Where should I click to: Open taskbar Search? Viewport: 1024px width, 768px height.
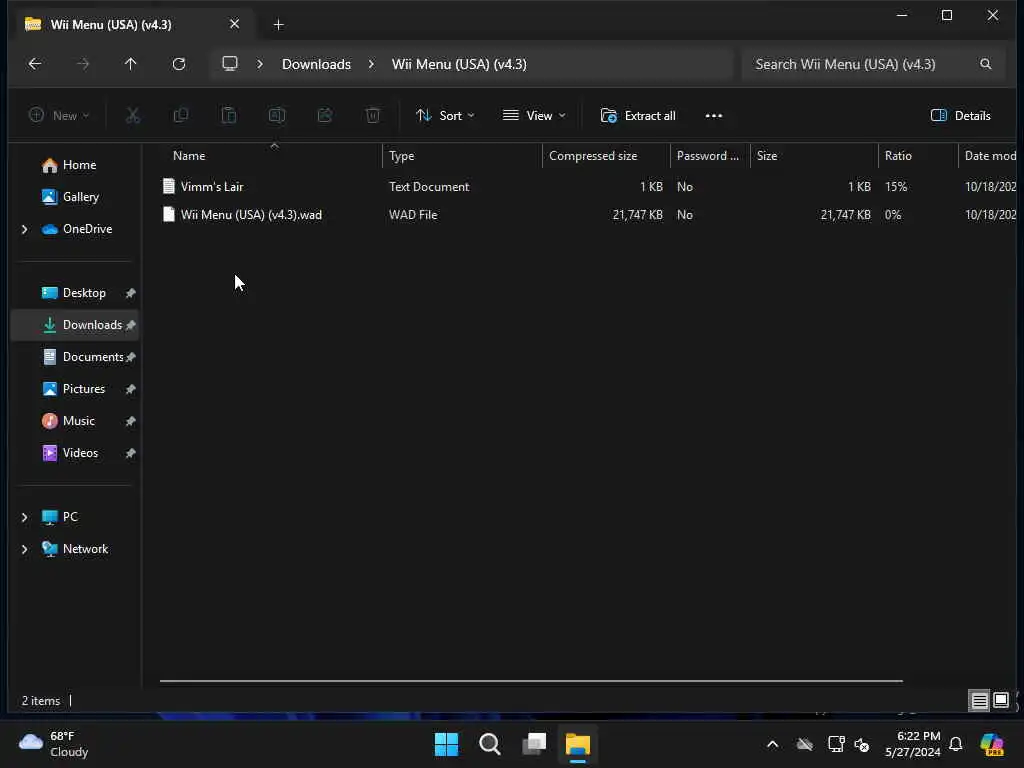[x=490, y=744]
